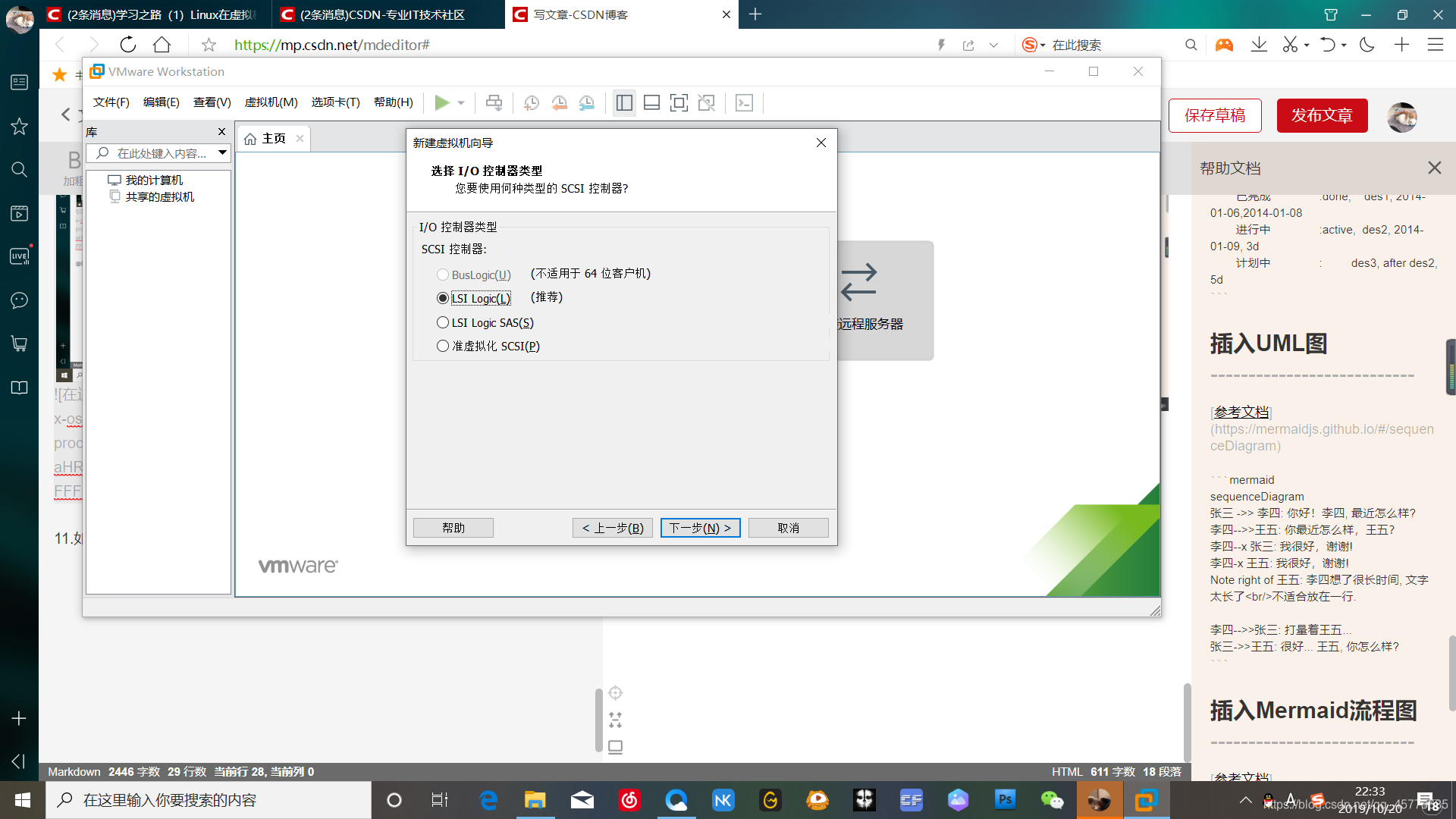Expand the undo-close history dropdown arrow
The width and height of the screenshot is (1456, 819).
click(x=1344, y=45)
